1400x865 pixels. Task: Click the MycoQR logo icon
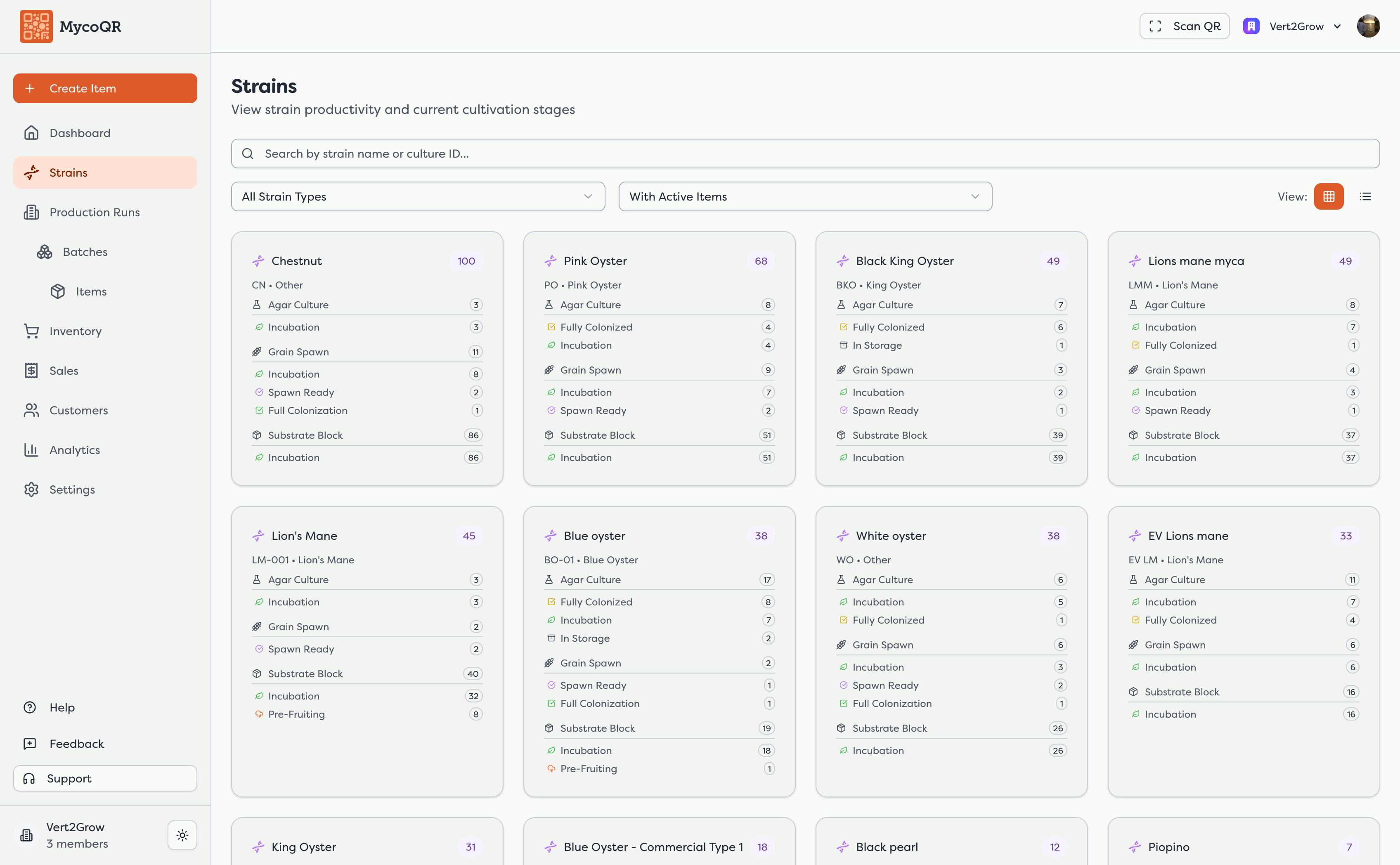(36, 26)
